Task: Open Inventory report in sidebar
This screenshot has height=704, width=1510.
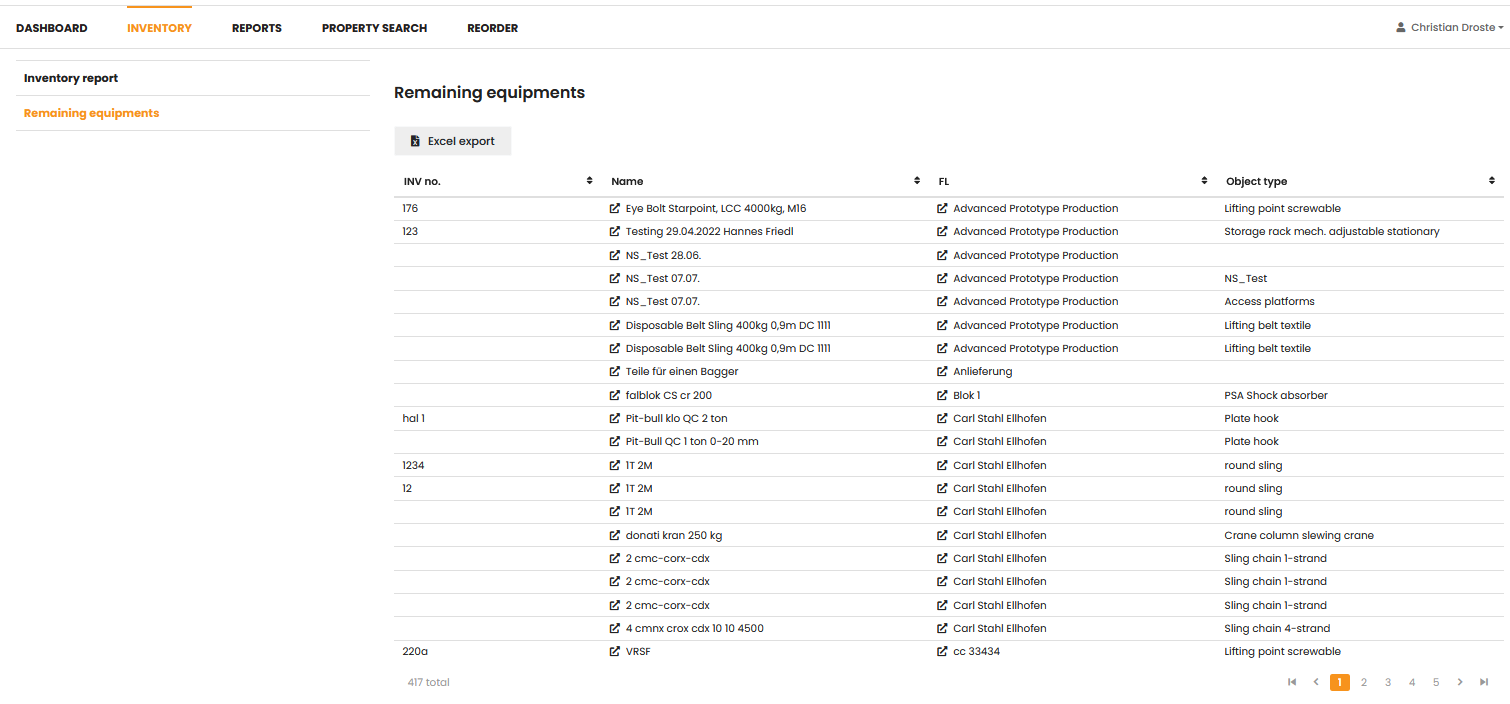Action: (x=71, y=78)
